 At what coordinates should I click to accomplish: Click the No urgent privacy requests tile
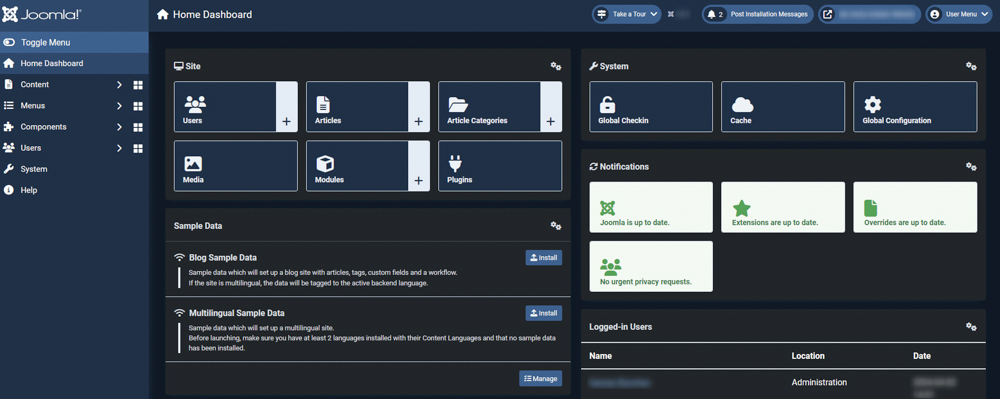651,266
